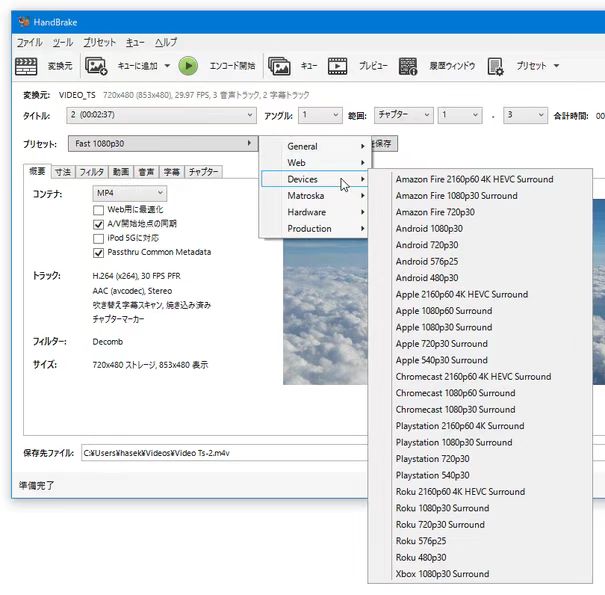The image size is (605, 595).
Task: Choose Playstation 720p30 preset
Action: pyautogui.click(x=480, y=458)
